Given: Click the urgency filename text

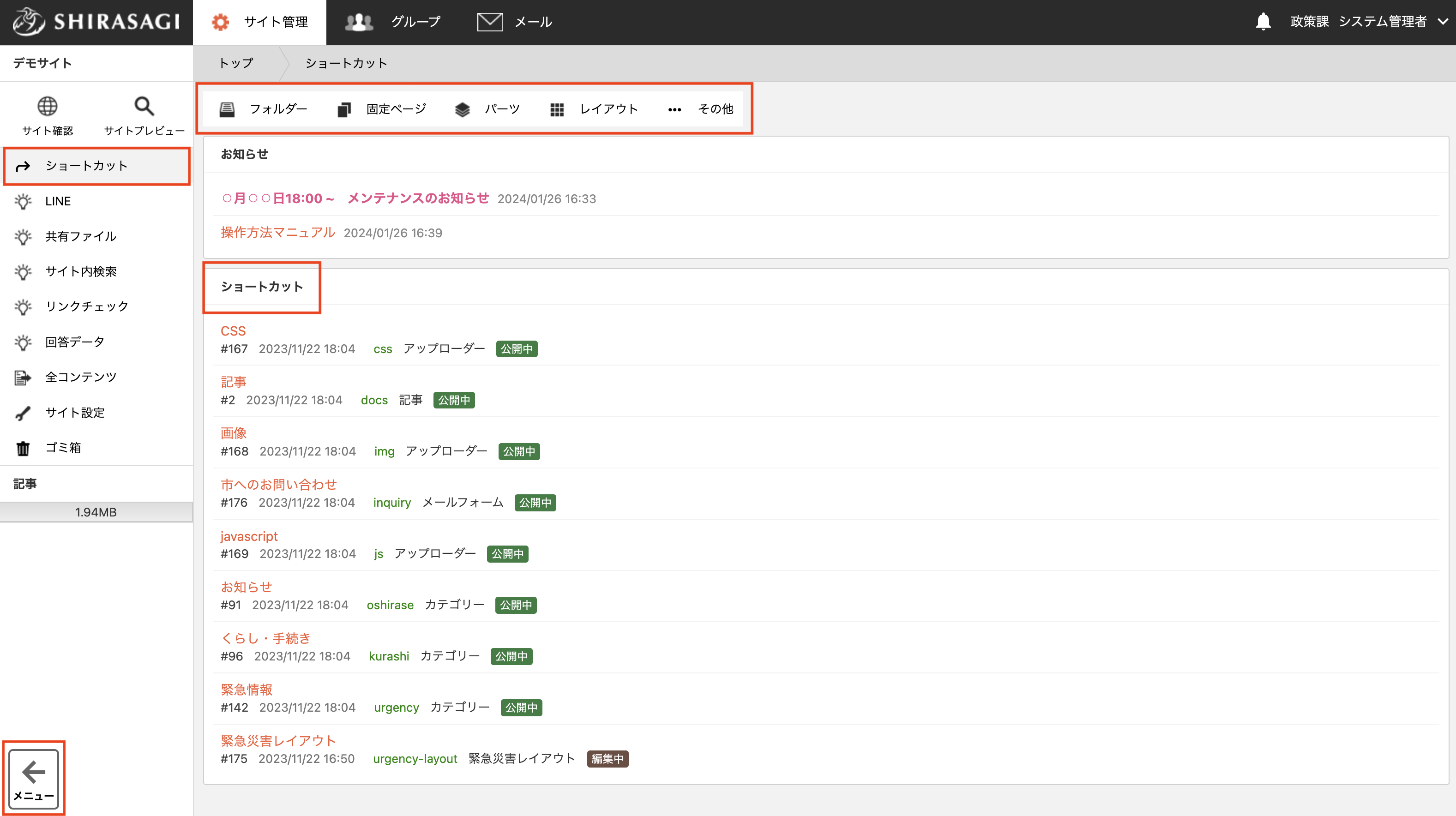Looking at the screenshot, I should [x=396, y=708].
